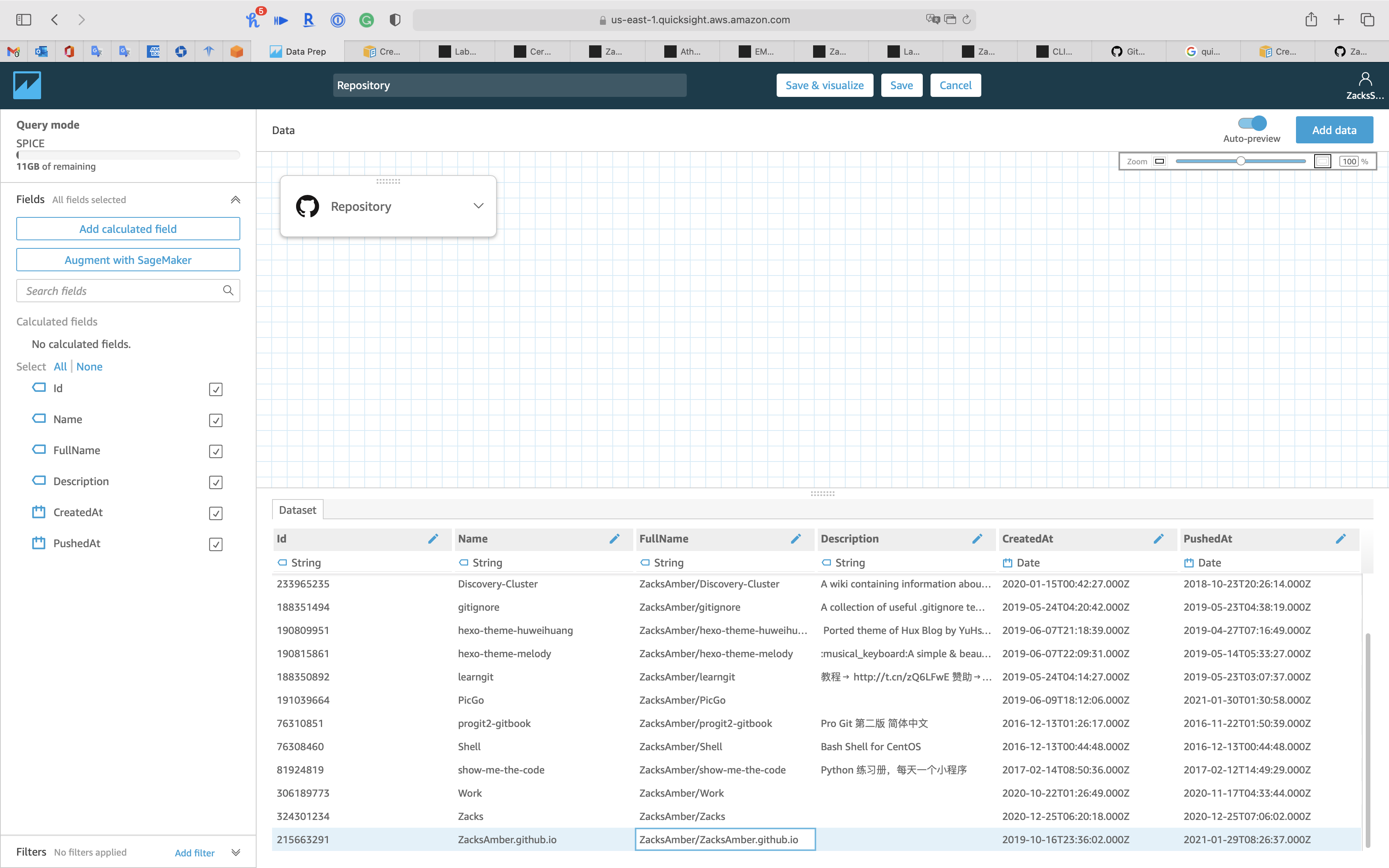Click the Add filter link
The width and height of the screenshot is (1389, 868).
click(x=195, y=852)
